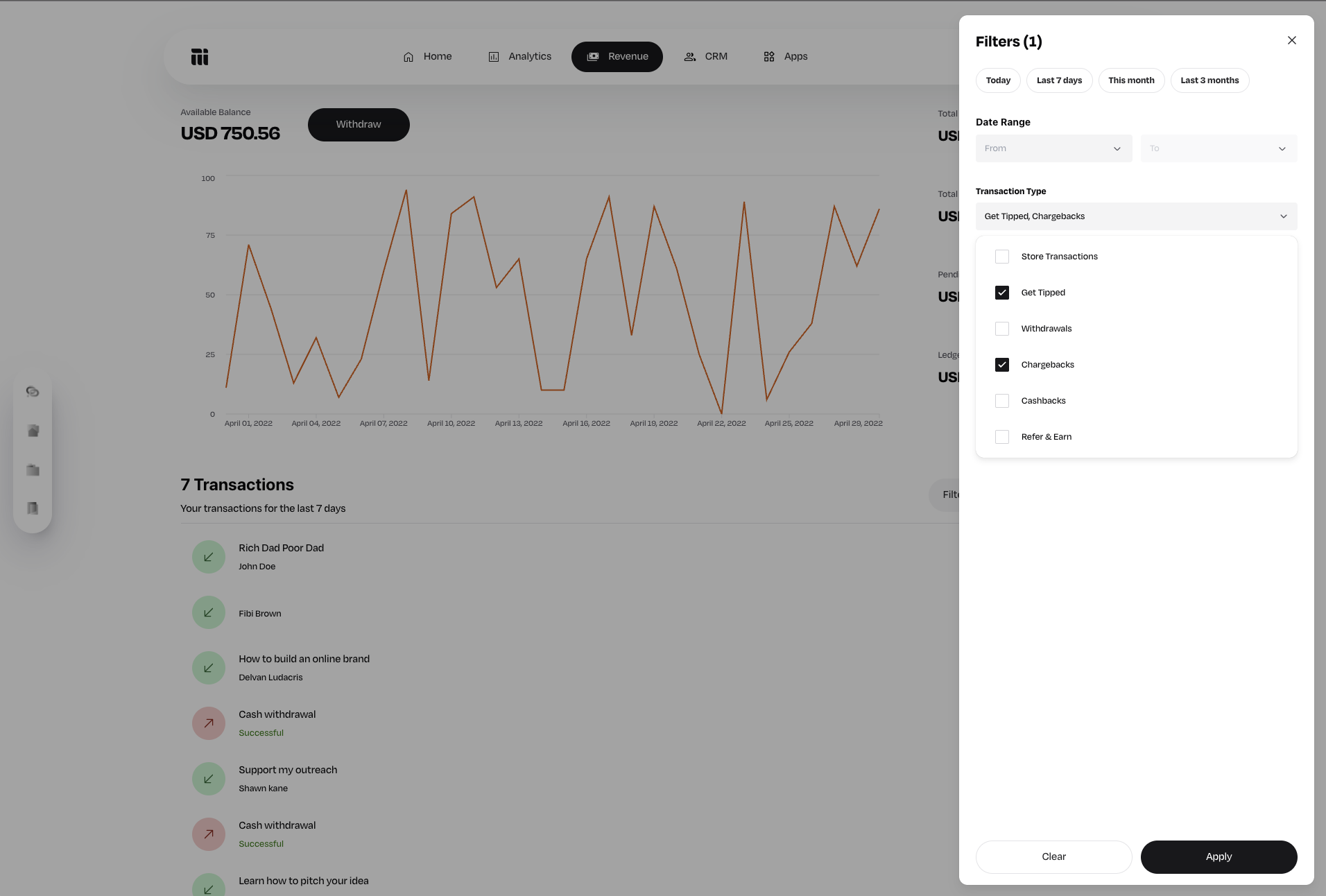Click the incoming arrow icon beside Rich Dad Poor Dad
1326x896 pixels.
coord(209,557)
